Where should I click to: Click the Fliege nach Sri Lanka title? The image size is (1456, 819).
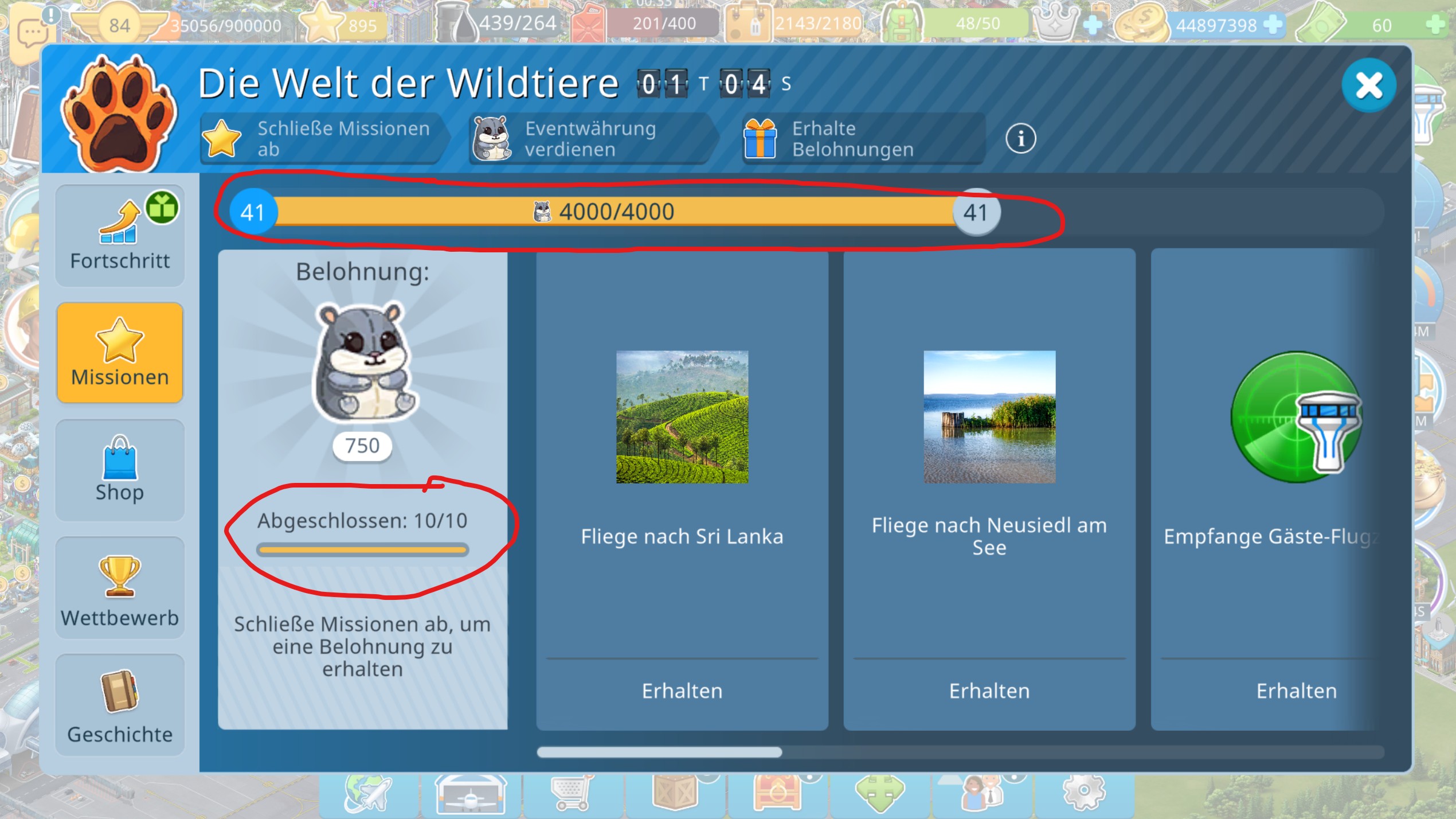[682, 537]
